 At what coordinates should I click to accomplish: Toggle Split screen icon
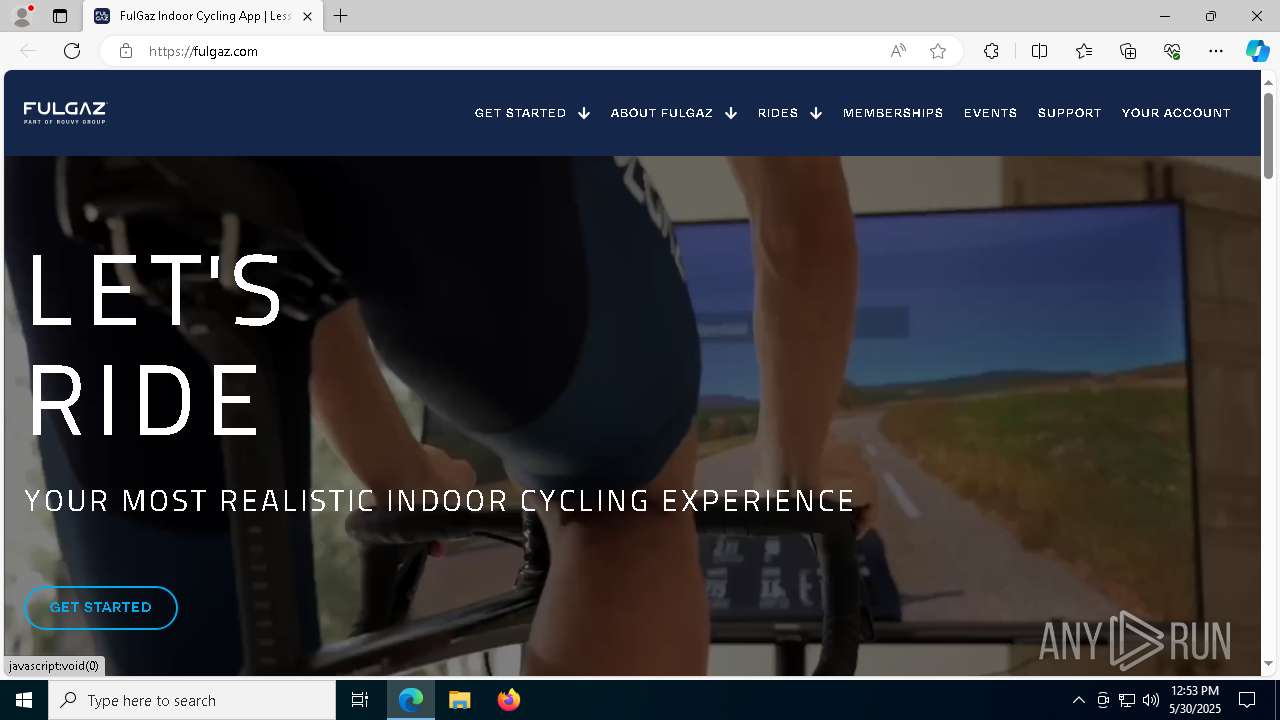(x=1039, y=51)
